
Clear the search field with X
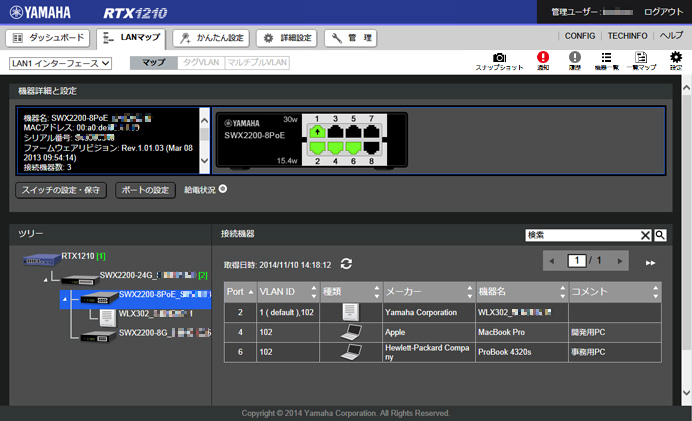645,235
